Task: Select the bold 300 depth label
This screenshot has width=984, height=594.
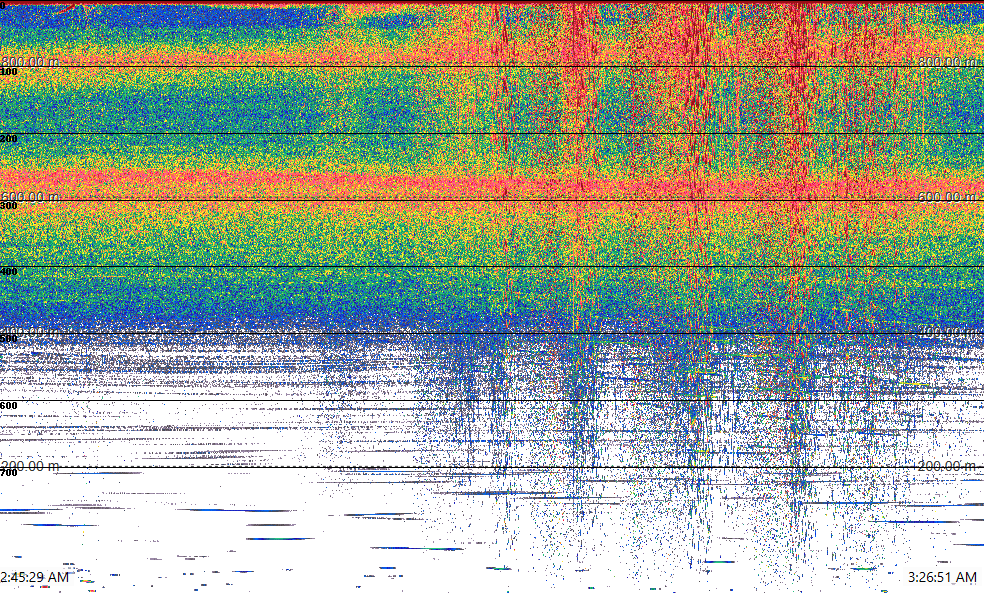Action: coord(9,206)
